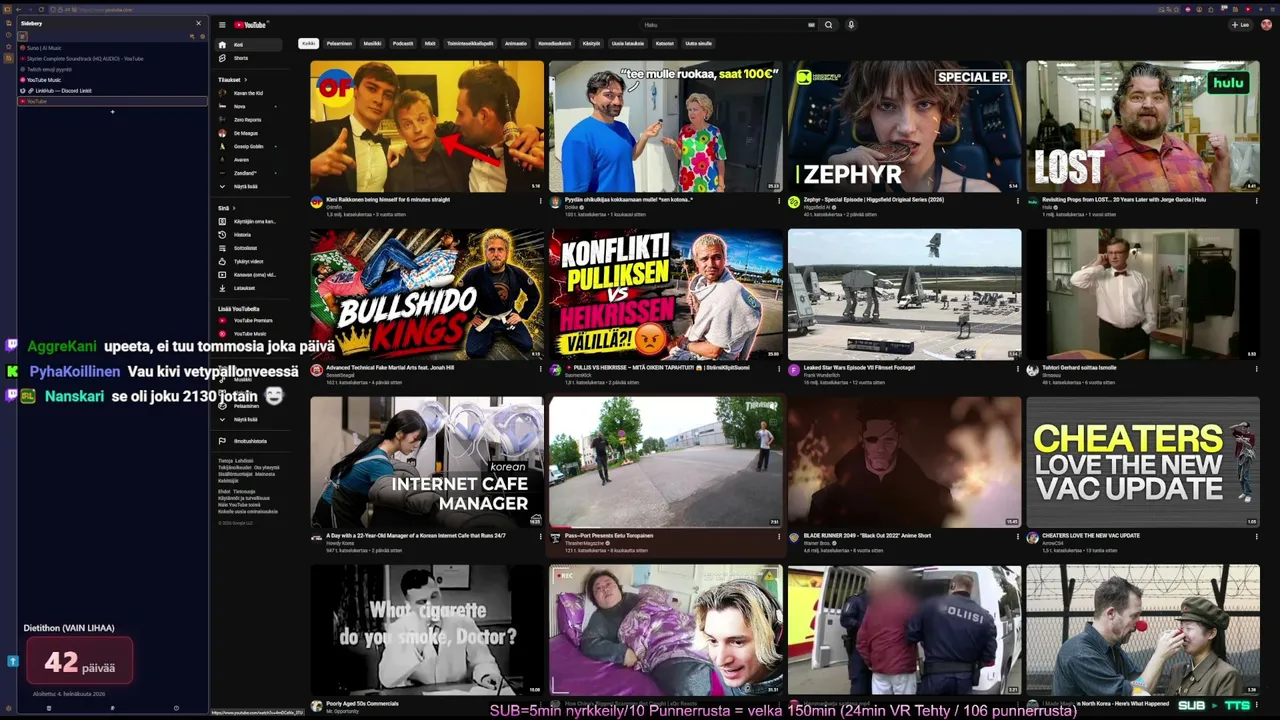The height and width of the screenshot is (720, 1280).
Task: Play the Leaked Star Wars footage thumbnail
Action: 905,294
